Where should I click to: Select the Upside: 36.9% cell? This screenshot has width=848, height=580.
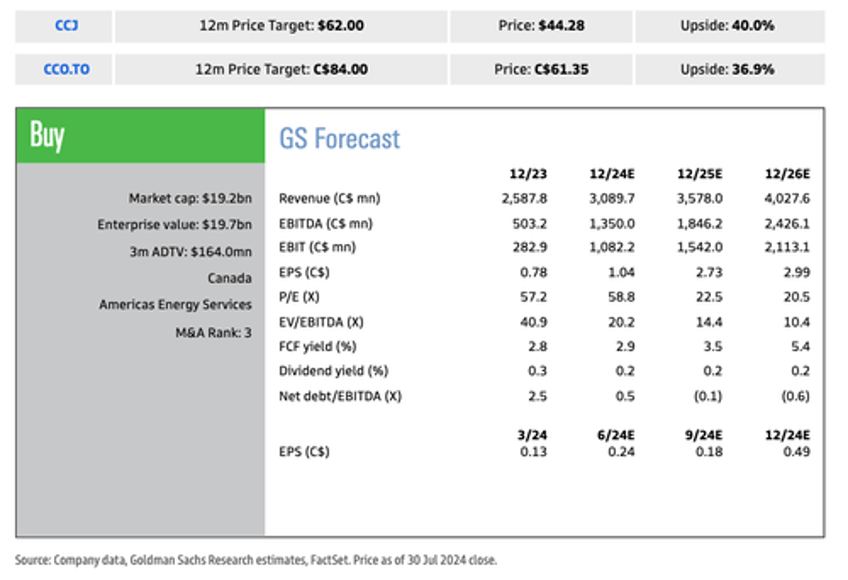point(730,69)
